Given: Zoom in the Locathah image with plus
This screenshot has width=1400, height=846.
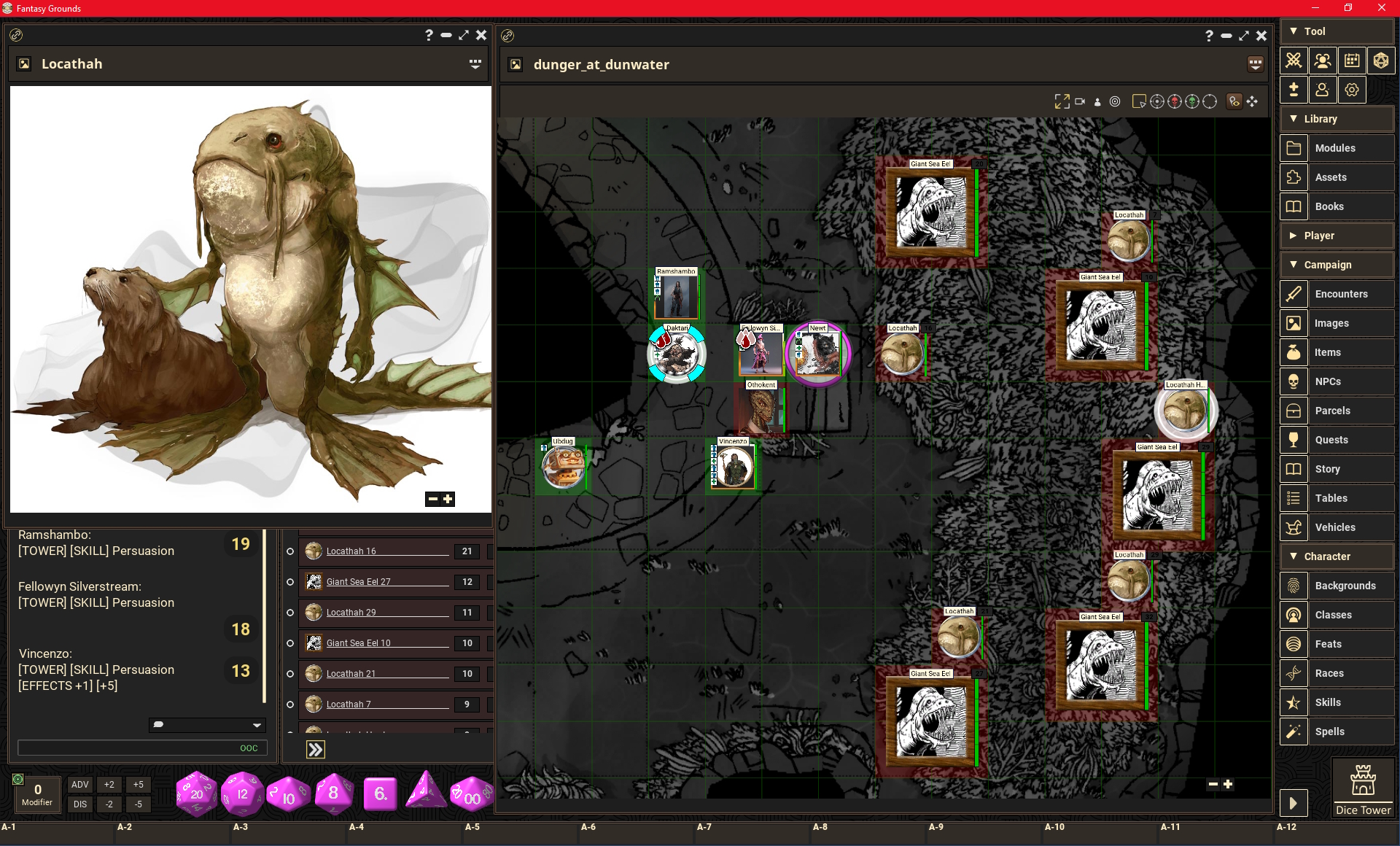Looking at the screenshot, I should click(448, 499).
